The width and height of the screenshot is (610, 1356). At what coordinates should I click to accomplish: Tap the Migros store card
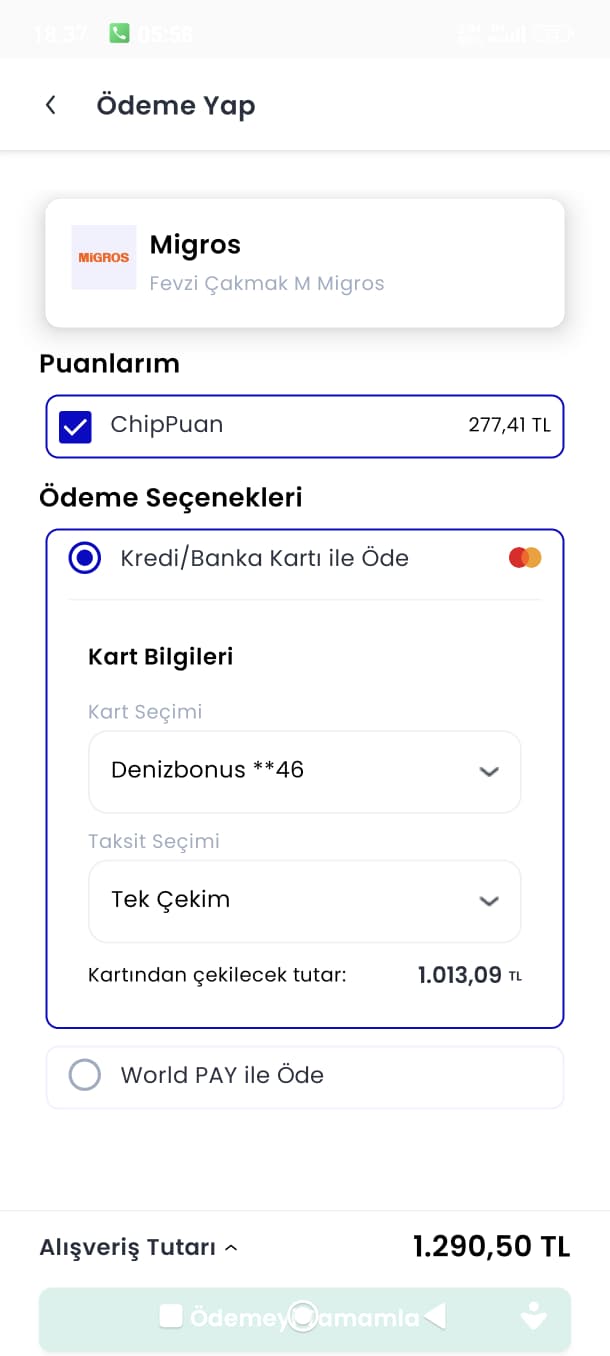304,263
